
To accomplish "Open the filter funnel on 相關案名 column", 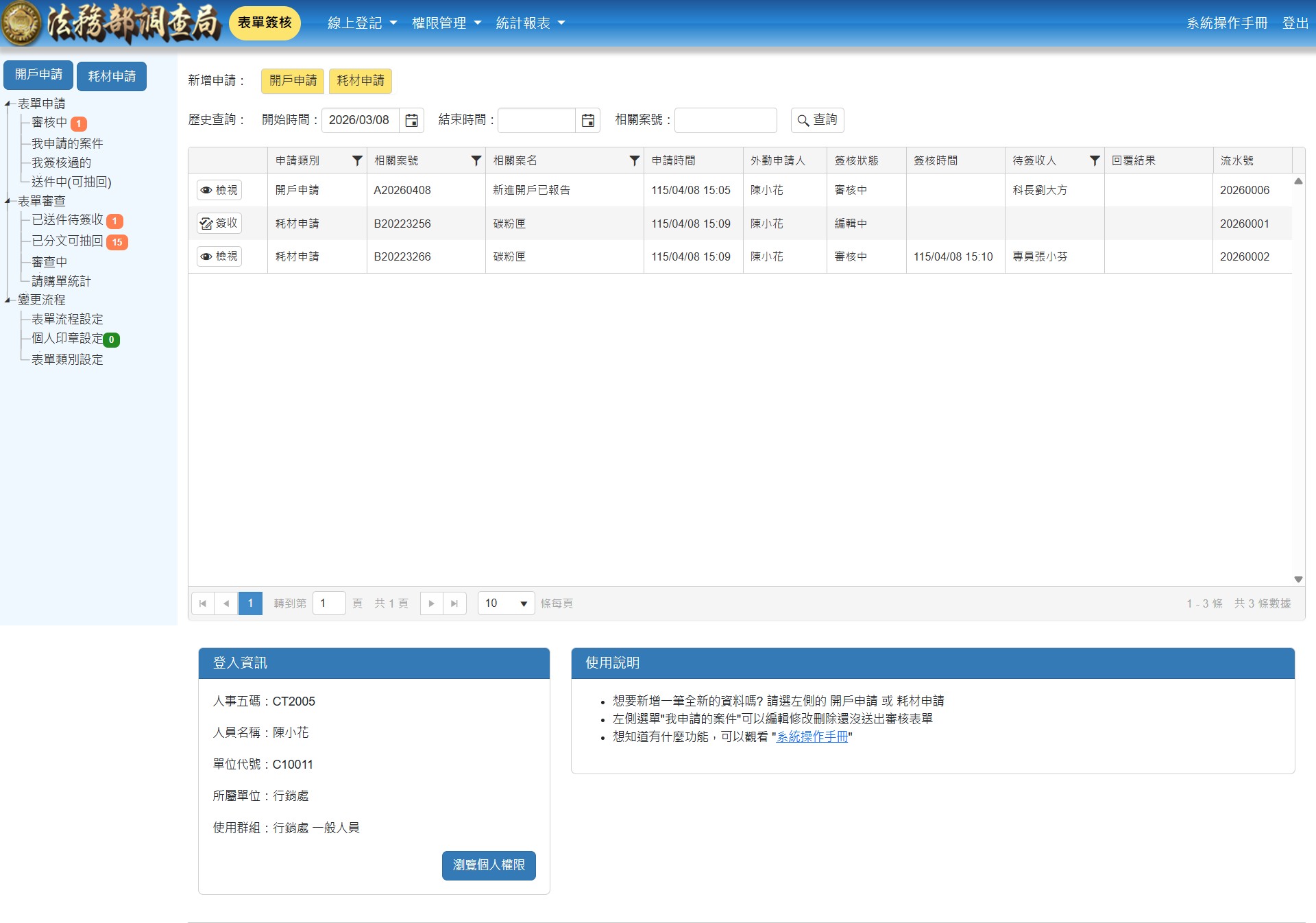I will tap(633, 160).
